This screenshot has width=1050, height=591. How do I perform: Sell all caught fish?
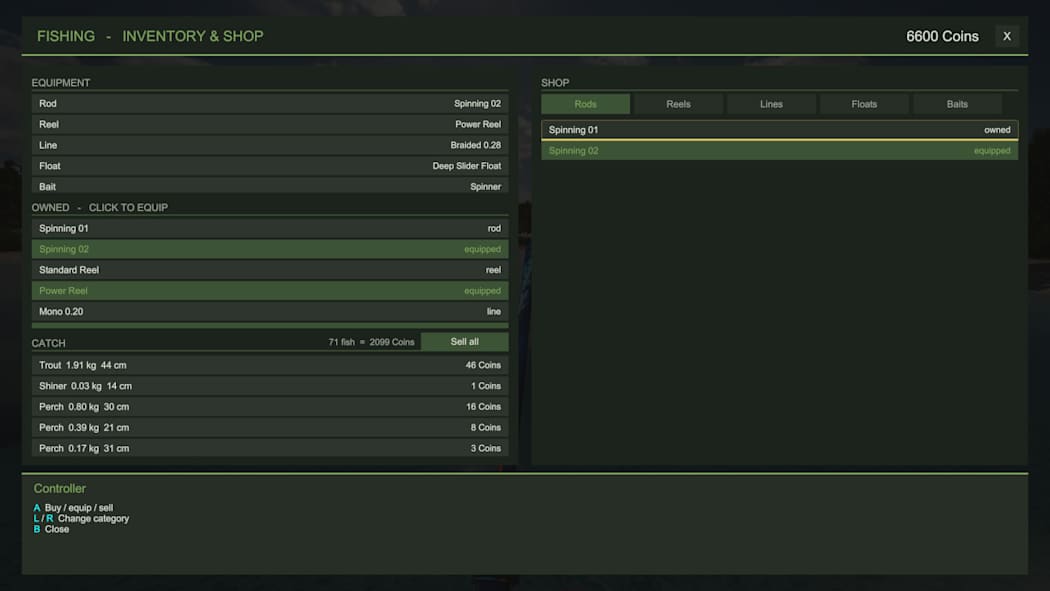[x=464, y=341]
